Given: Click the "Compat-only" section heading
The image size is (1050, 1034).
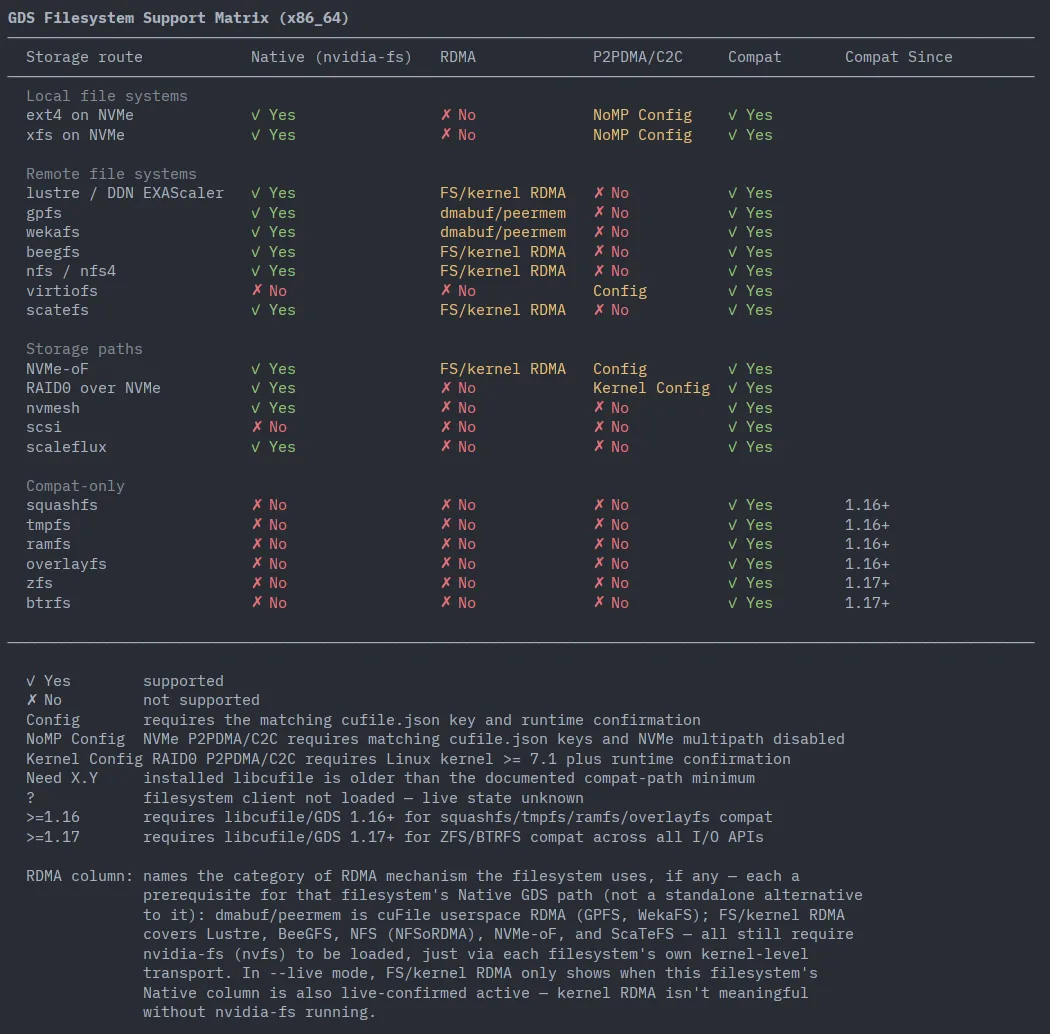Looking at the screenshot, I should [75, 486].
